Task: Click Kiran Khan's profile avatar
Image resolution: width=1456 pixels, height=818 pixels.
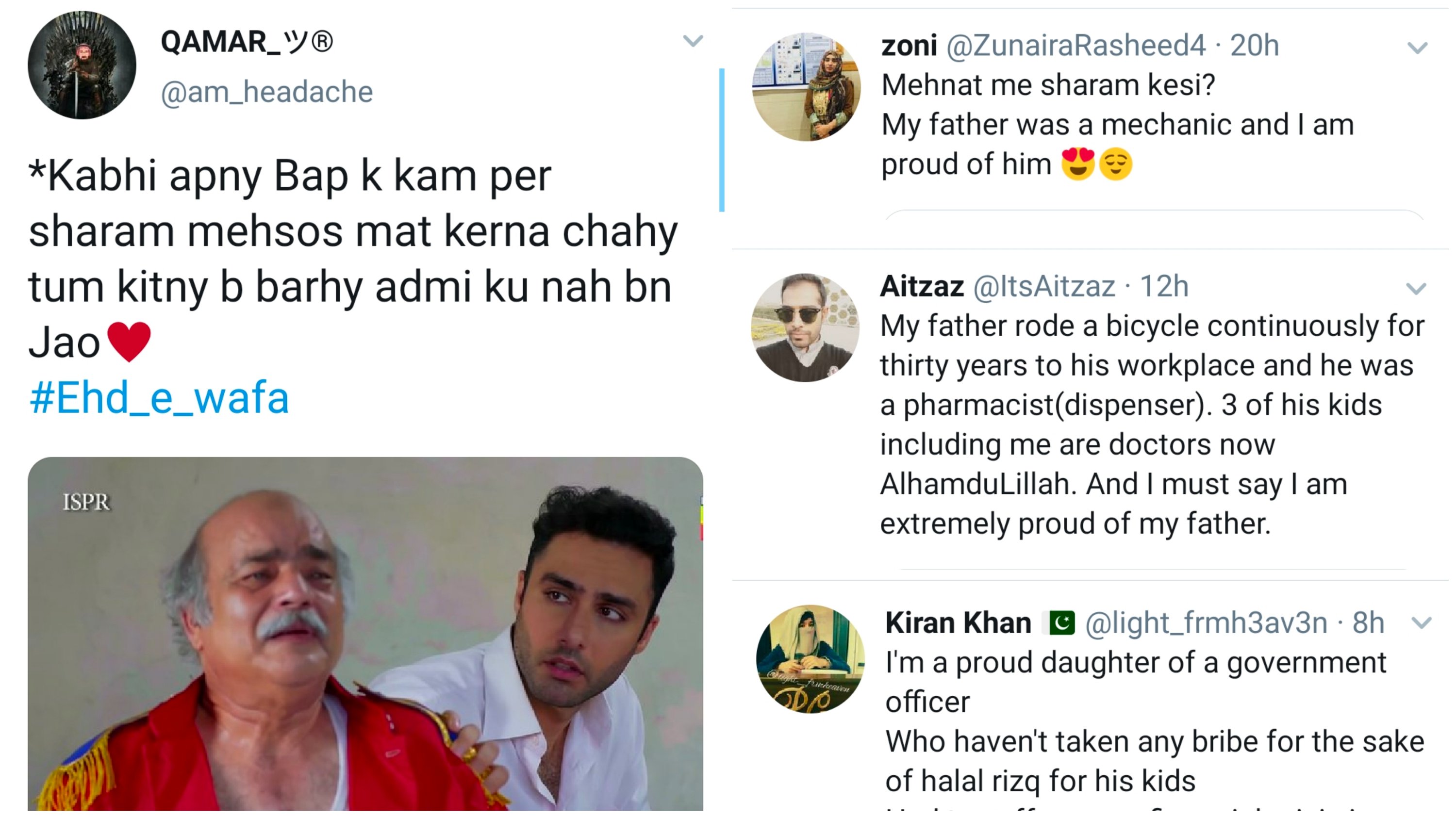Action: (811, 659)
